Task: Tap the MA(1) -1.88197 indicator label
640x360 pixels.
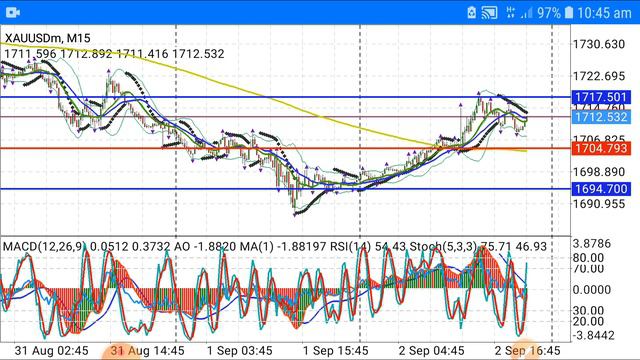Action: (x=283, y=247)
